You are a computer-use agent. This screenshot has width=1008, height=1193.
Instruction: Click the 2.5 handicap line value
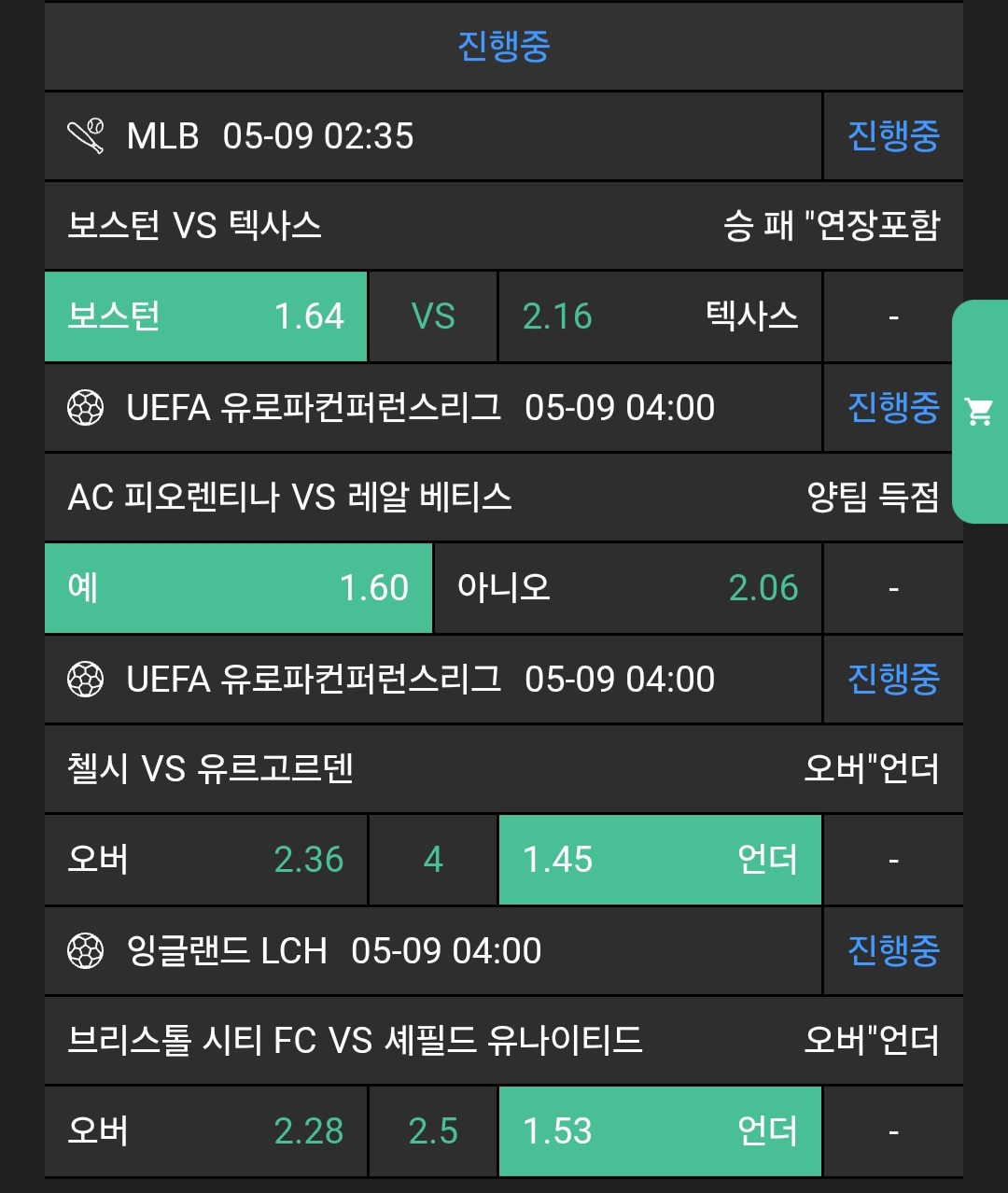pos(433,1131)
